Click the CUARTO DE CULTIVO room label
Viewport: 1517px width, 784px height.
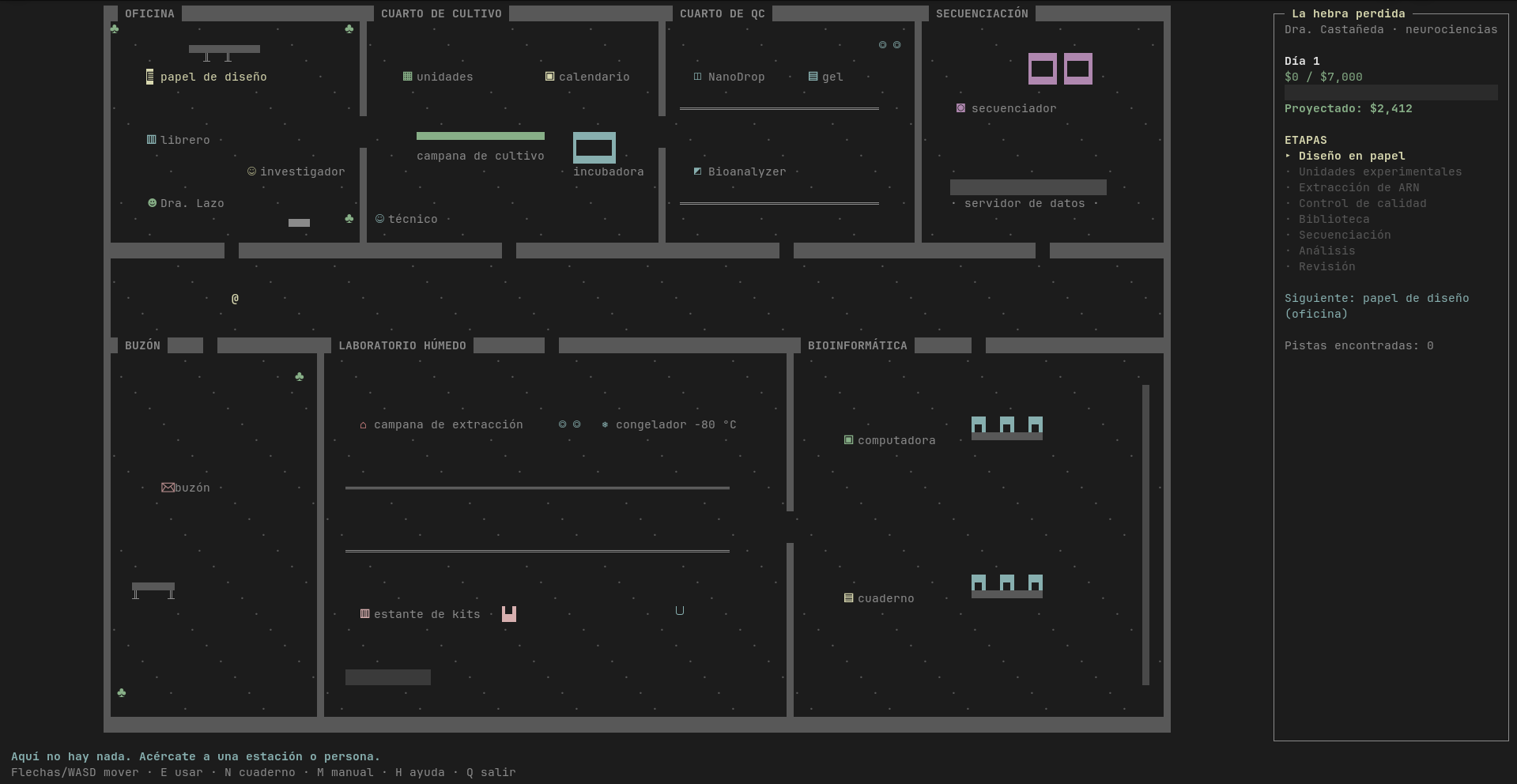[x=441, y=13]
